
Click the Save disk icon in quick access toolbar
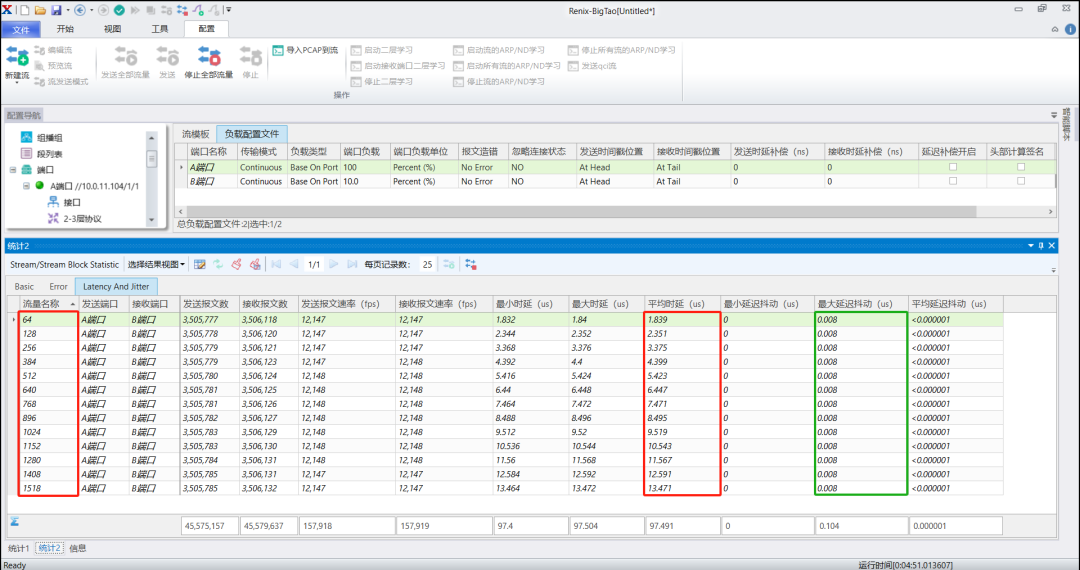(56, 10)
